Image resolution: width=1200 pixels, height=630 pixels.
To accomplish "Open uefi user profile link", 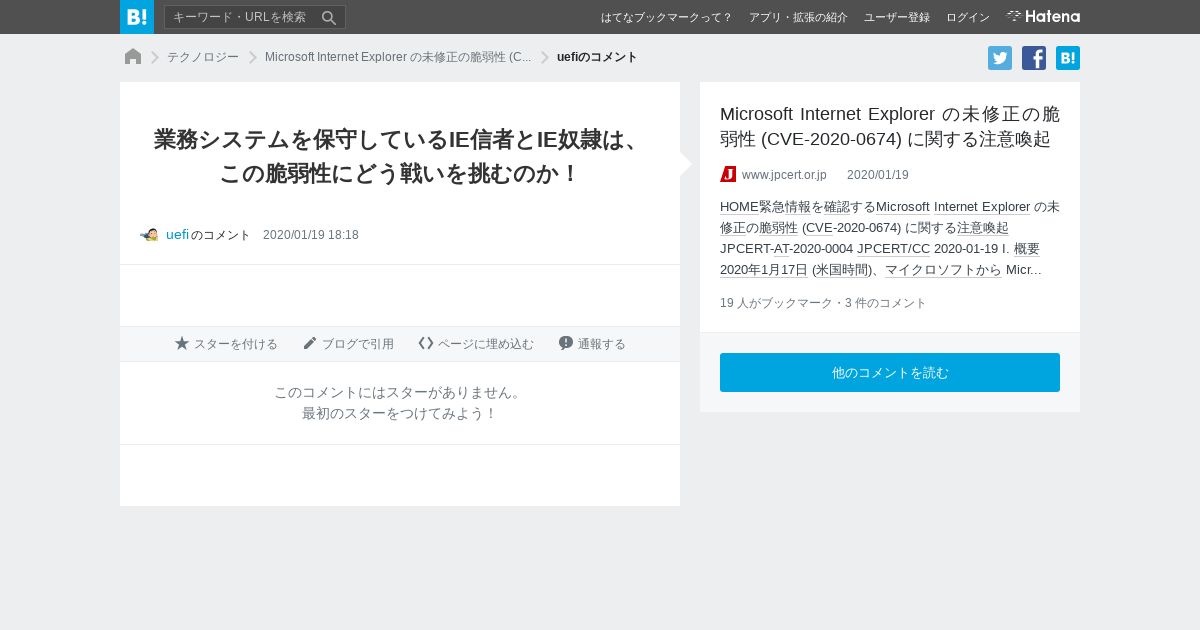I will pos(177,235).
